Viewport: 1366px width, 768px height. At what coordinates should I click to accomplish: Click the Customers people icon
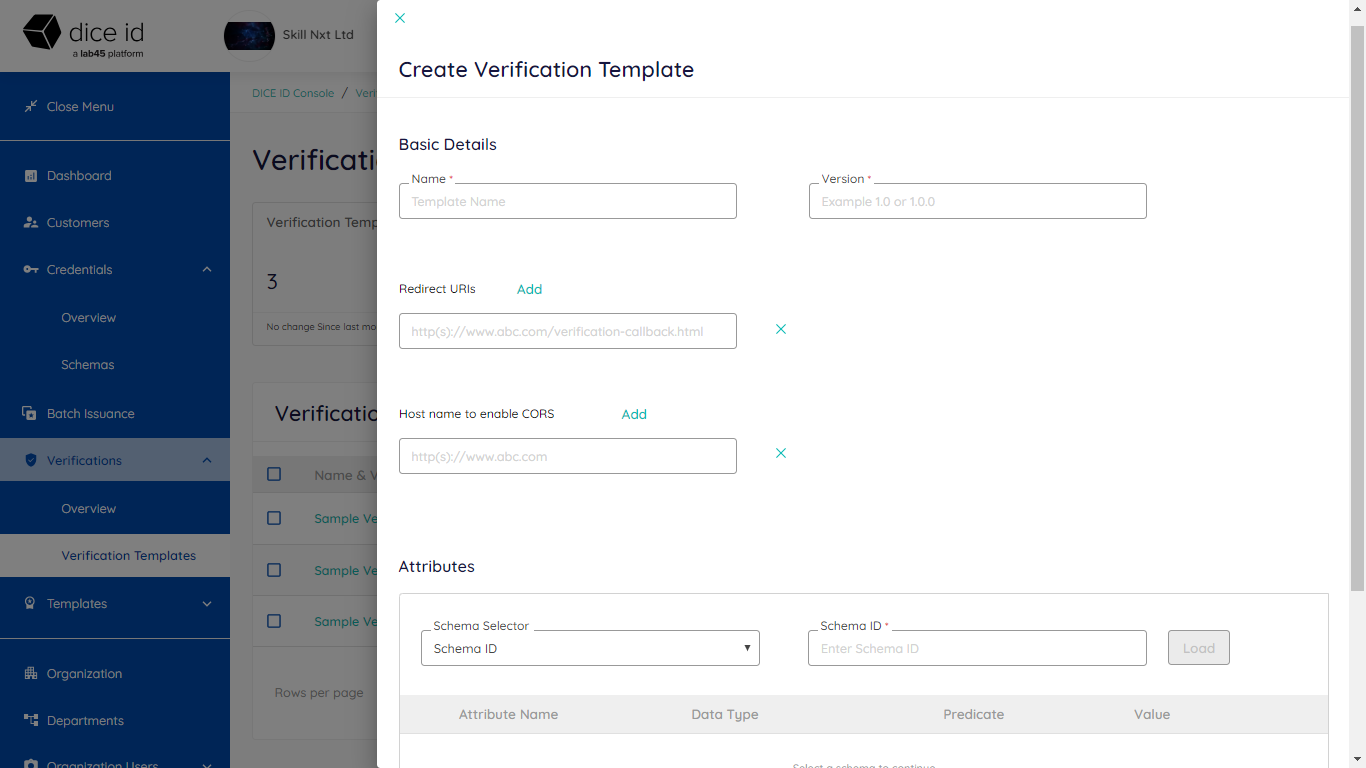pos(31,223)
